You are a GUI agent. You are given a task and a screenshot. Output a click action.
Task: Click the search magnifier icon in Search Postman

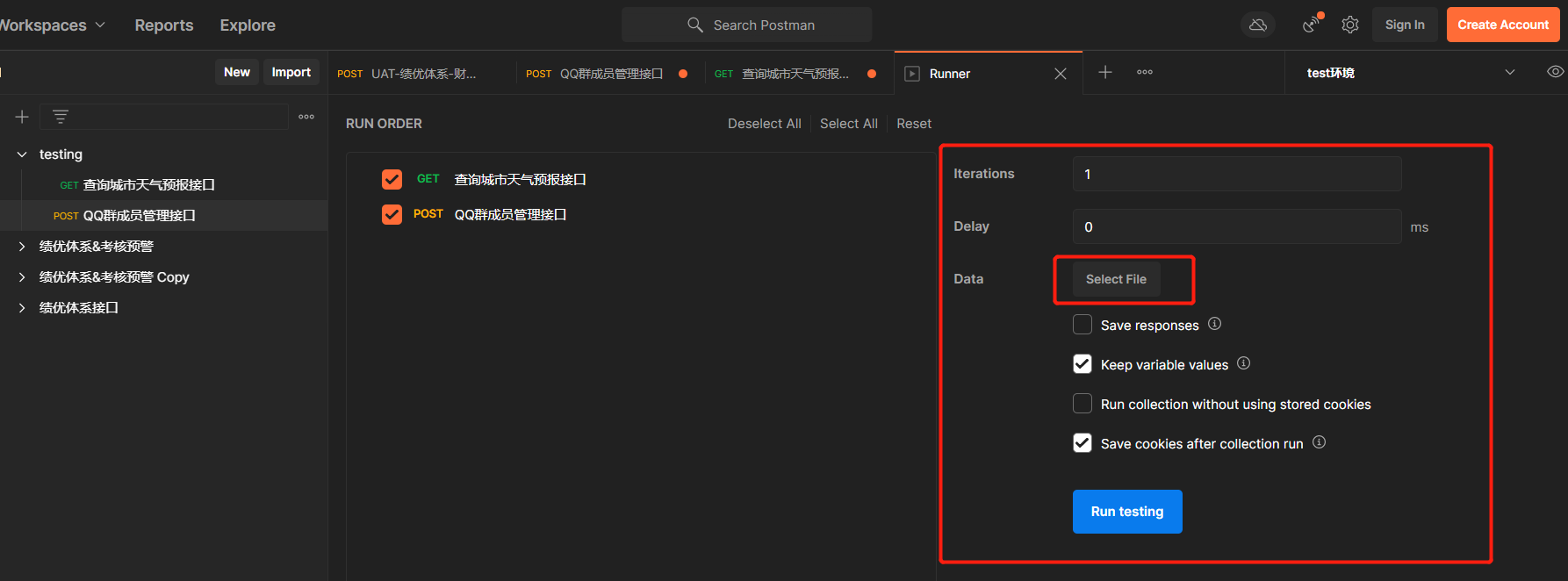[x=695, y=25]
